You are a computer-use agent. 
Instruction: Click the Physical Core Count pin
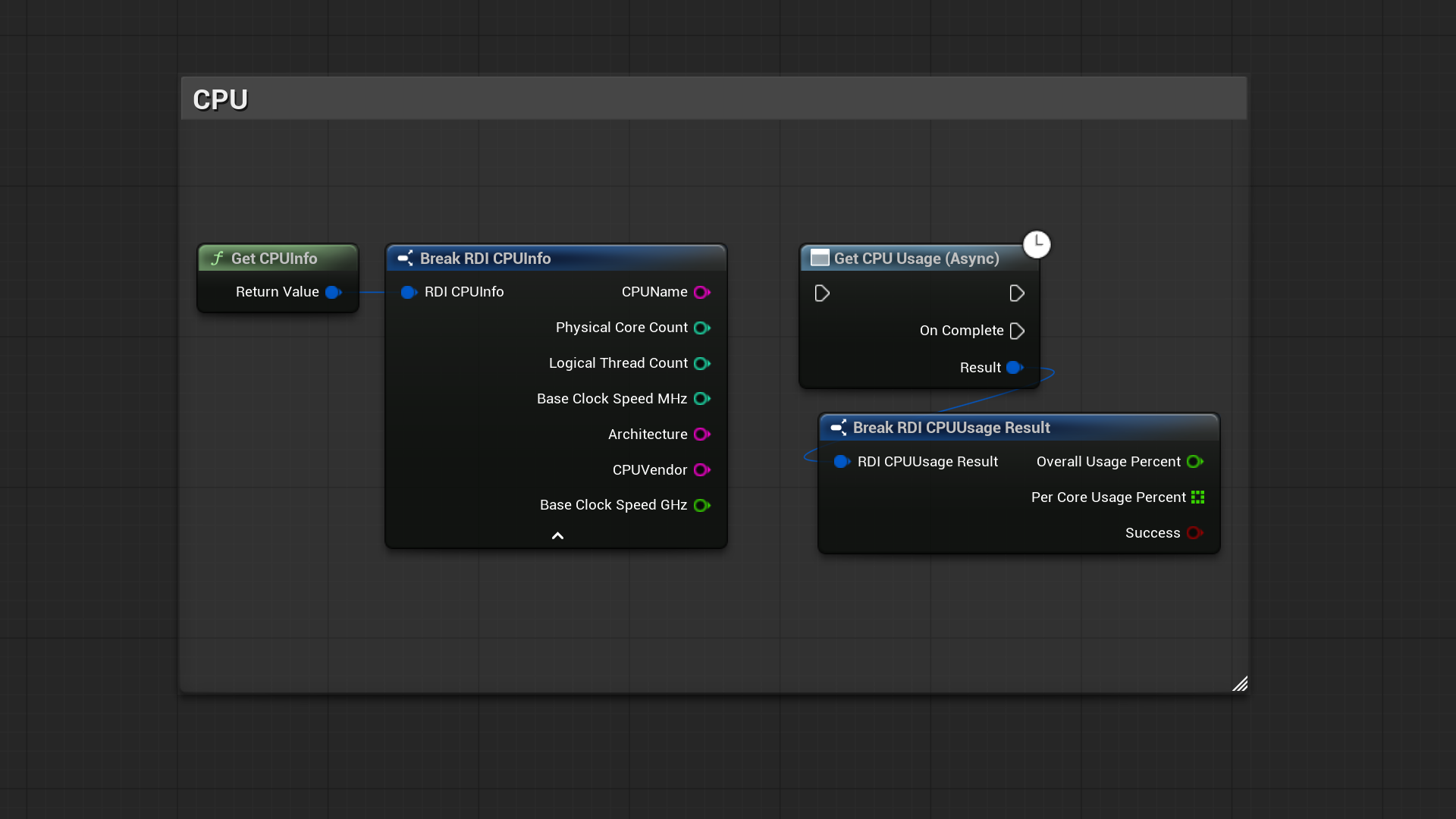coord(701,328)
